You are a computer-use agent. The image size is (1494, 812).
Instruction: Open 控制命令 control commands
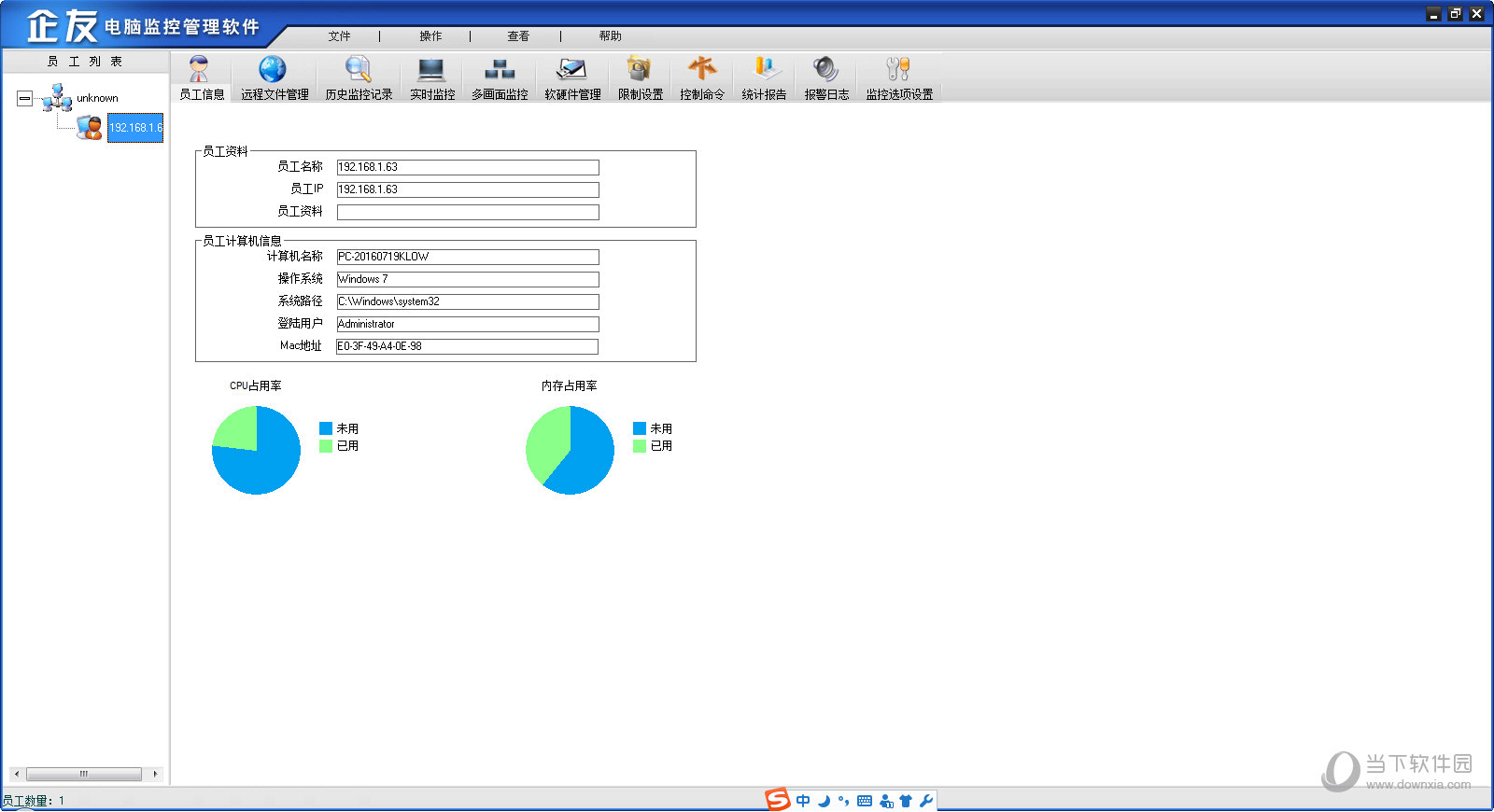(x=701, y=78)
